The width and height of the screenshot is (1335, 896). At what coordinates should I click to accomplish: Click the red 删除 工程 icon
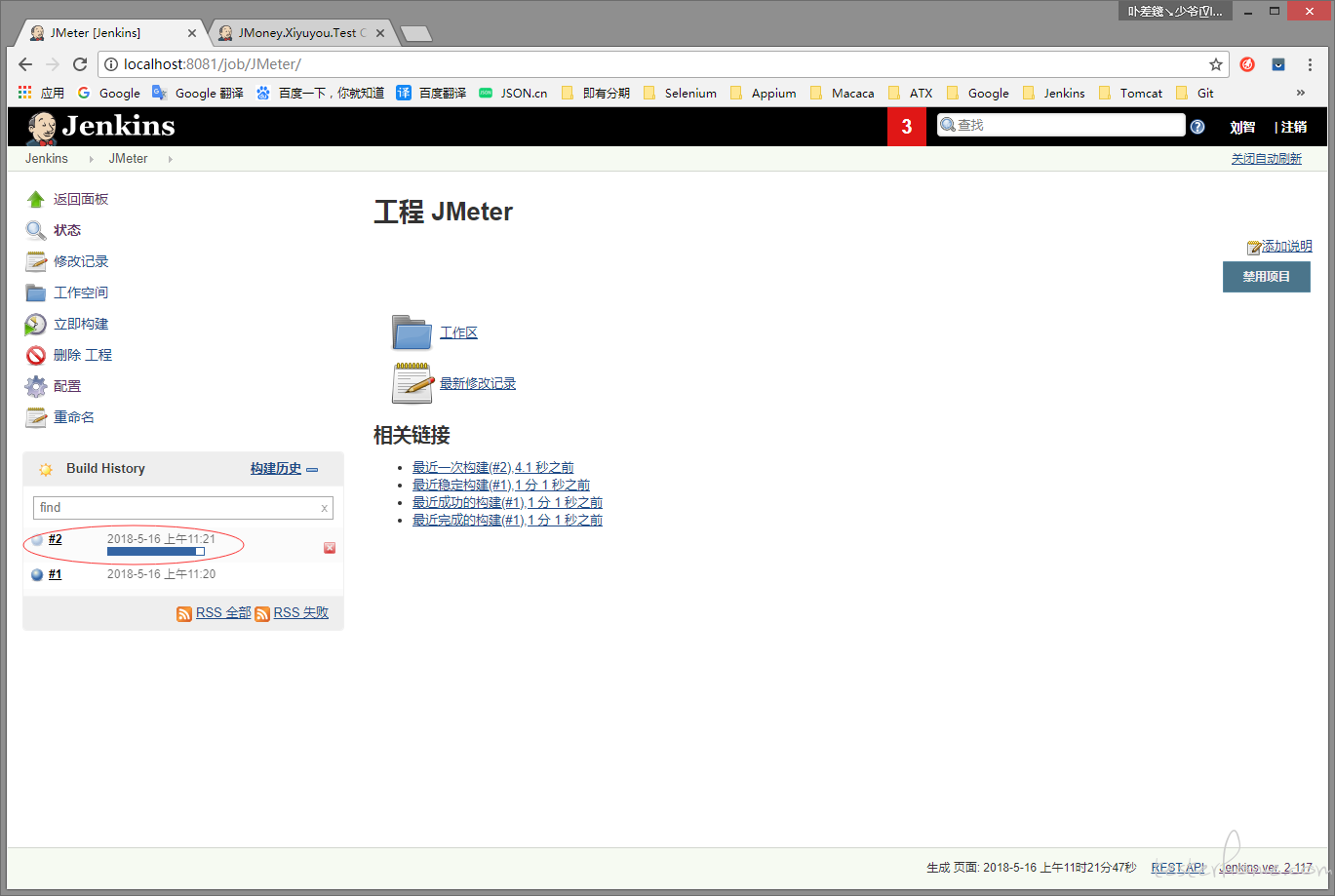[x=36, y=355]
